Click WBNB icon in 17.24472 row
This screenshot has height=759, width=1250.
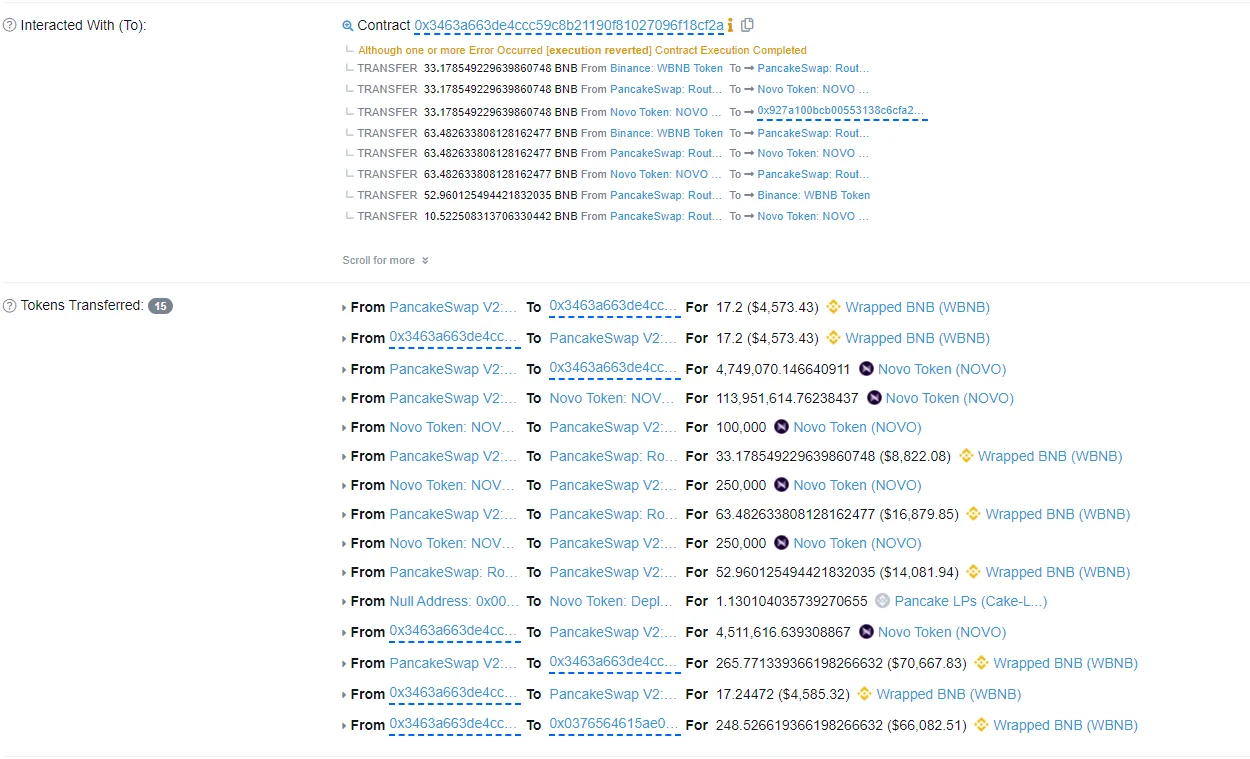[x=864, y=694]
